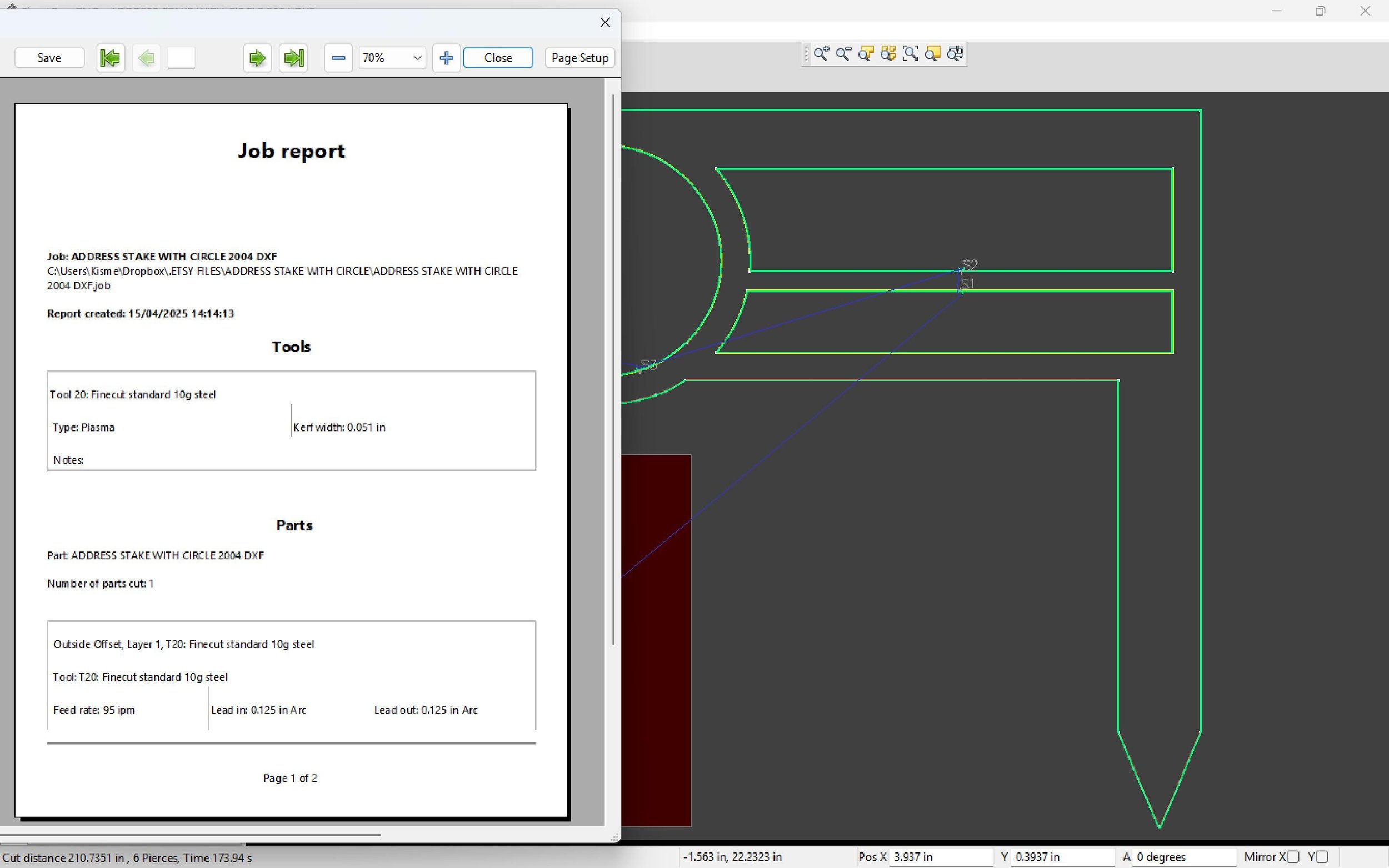This screenshot has height=868, width=1389.
Task: Click the zoom to all parts icon
Action: click(888, 54)
